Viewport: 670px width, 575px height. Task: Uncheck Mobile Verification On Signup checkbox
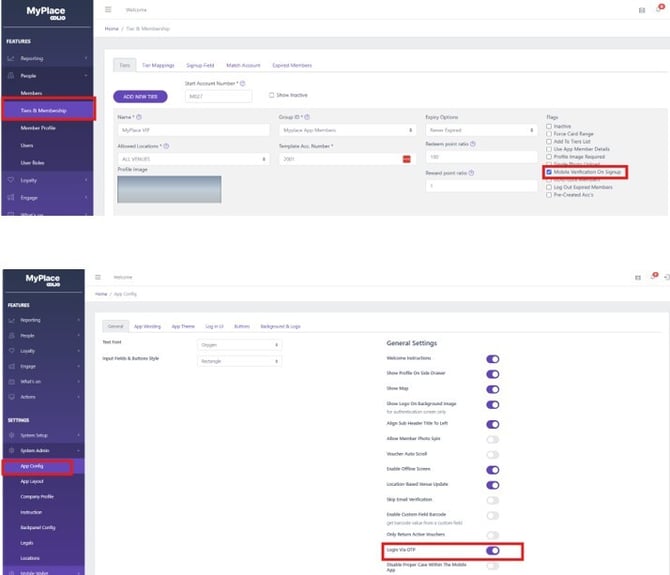pos(549,172)
